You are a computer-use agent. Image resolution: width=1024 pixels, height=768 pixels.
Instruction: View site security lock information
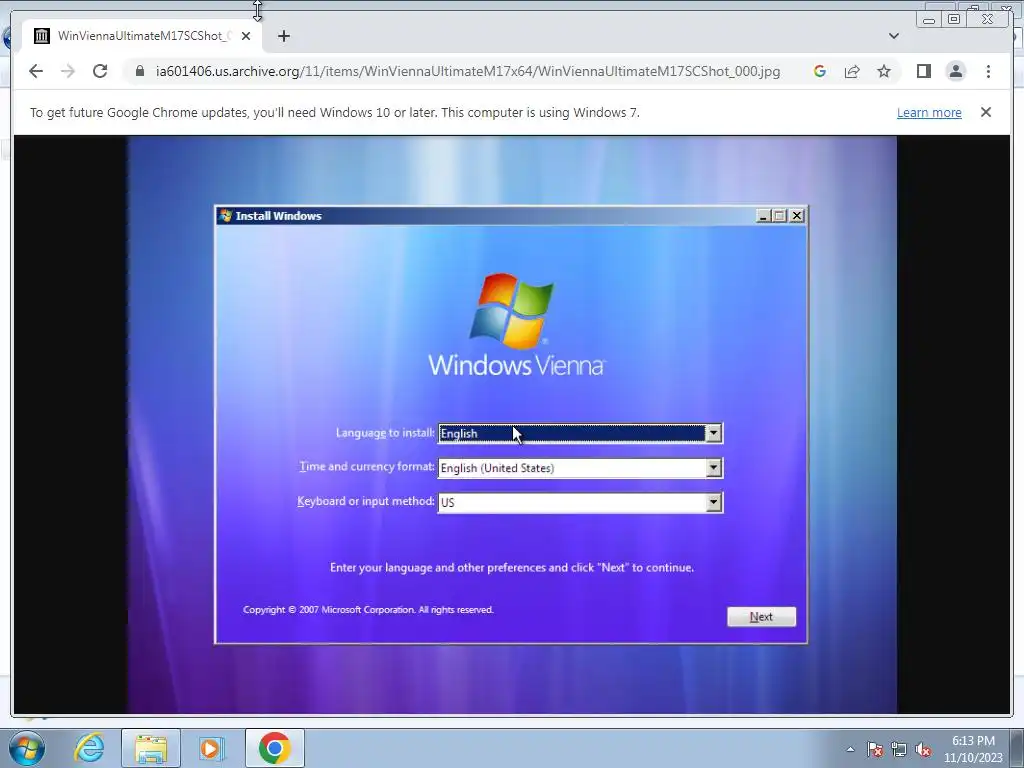coord(139,71)
